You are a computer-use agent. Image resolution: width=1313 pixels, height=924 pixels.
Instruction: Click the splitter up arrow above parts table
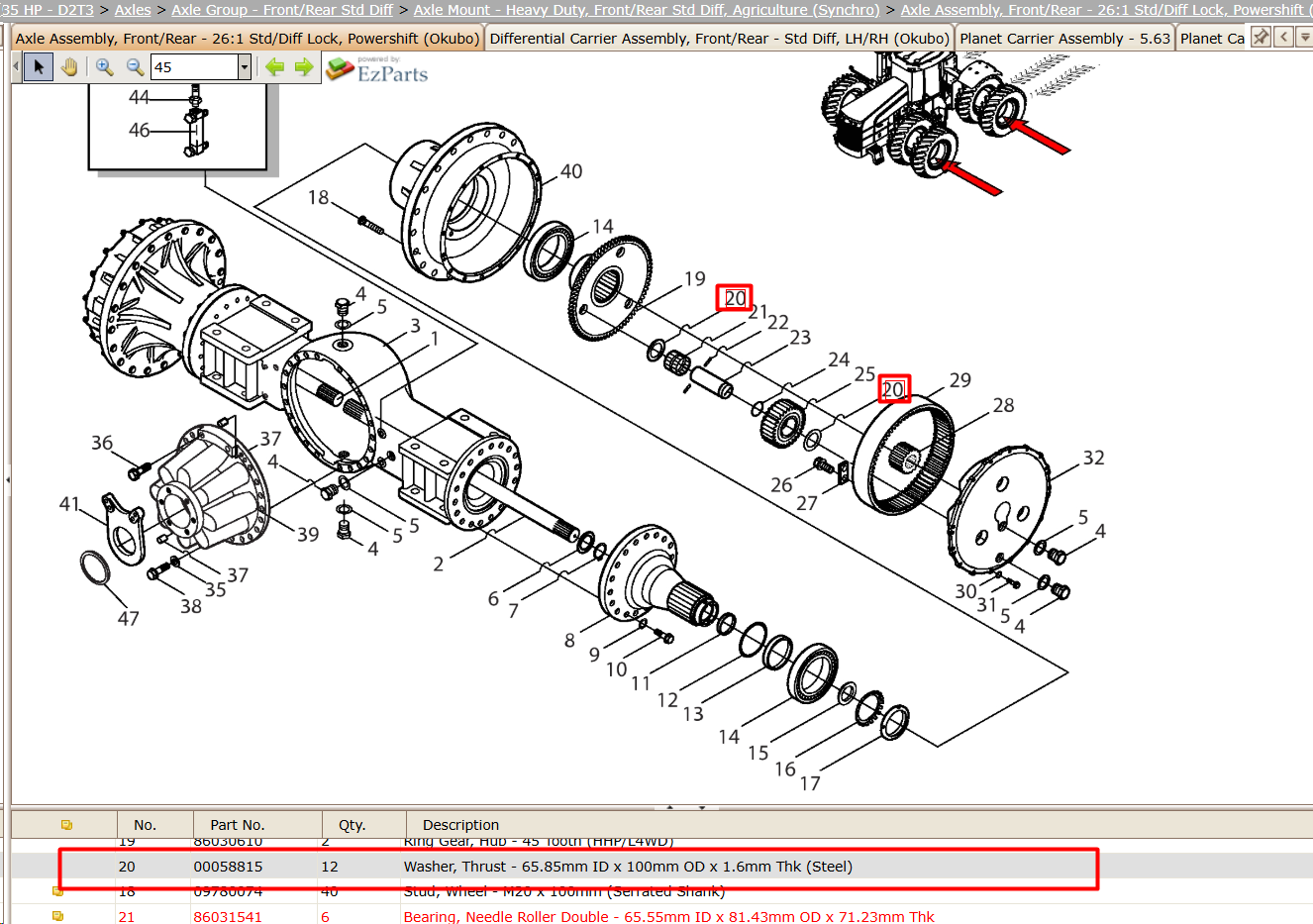(x=670, y=807)
